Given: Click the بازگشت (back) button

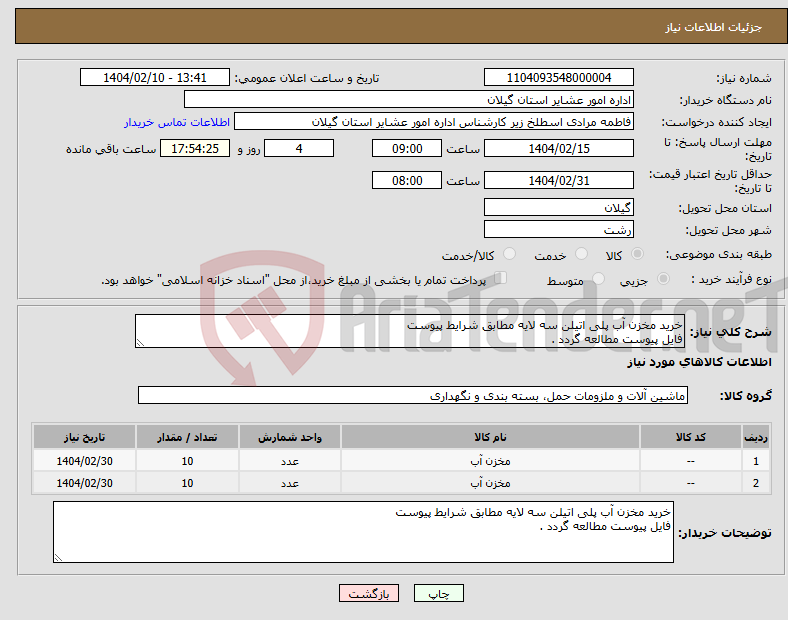Looking at the screenshot, I should coord(369,593).
